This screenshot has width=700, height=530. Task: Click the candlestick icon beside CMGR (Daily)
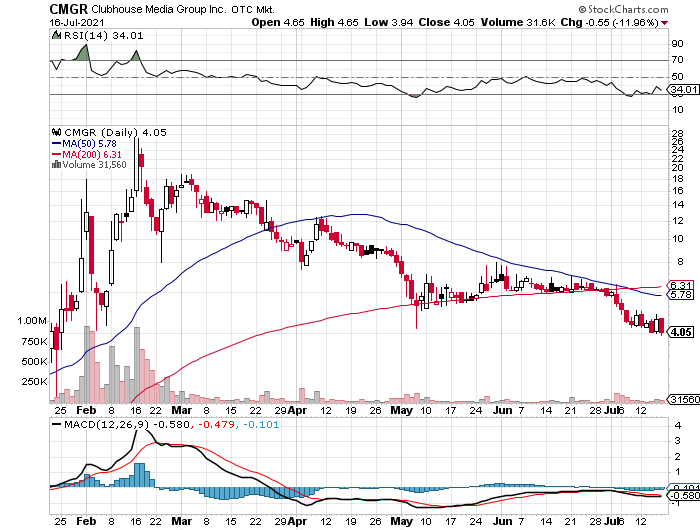(x=55, y=131)
